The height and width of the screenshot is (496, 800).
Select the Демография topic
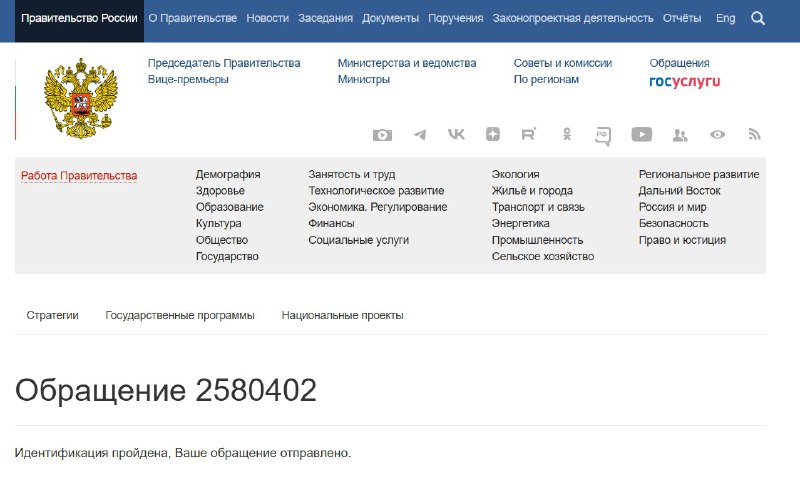click(x=228, y=175)
